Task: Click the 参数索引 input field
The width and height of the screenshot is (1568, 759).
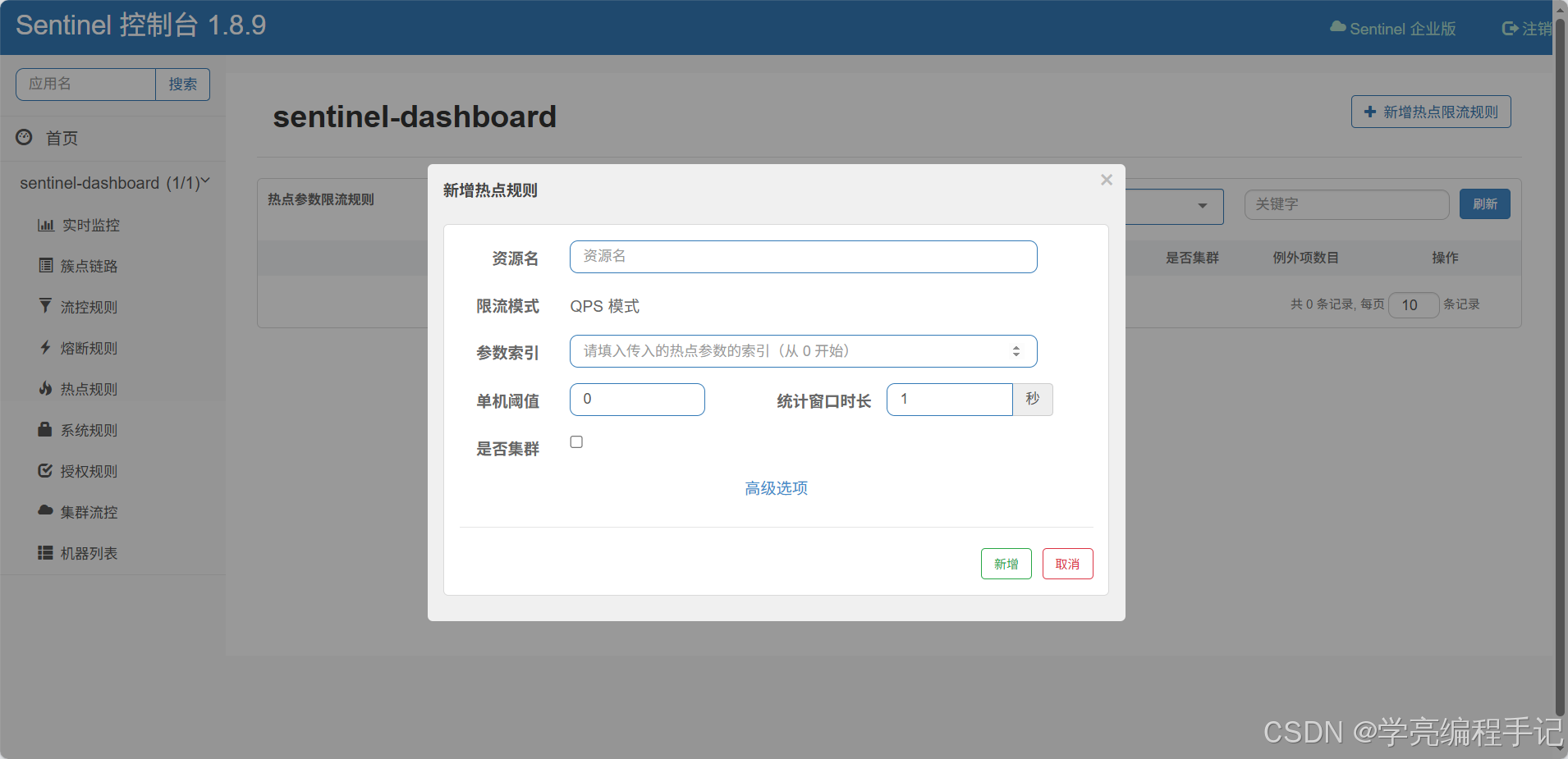Action: tap(803, 351)
